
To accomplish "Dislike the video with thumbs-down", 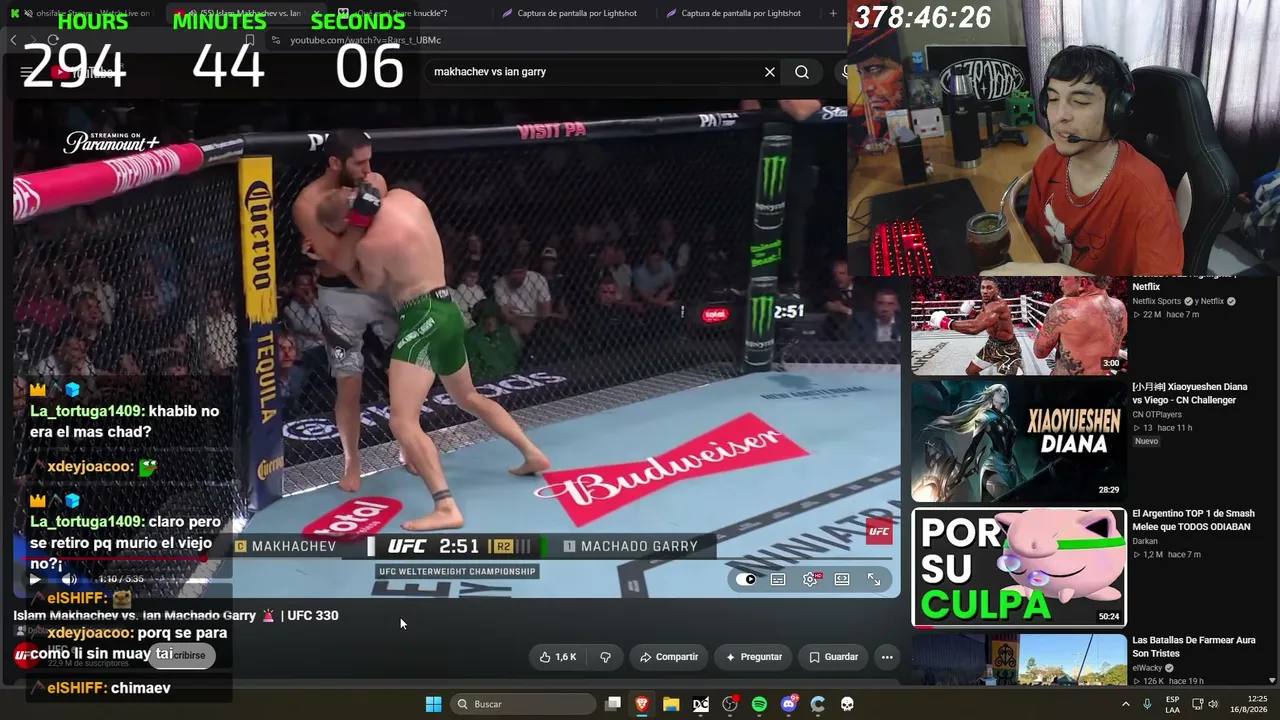I will (x=605, y=657).
